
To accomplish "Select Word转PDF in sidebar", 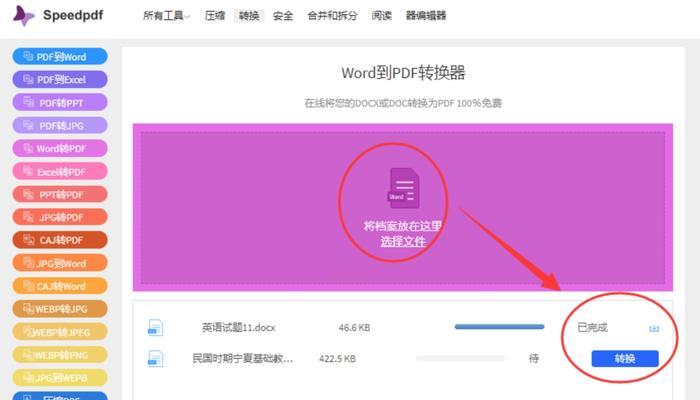I will tap(60, 148).
